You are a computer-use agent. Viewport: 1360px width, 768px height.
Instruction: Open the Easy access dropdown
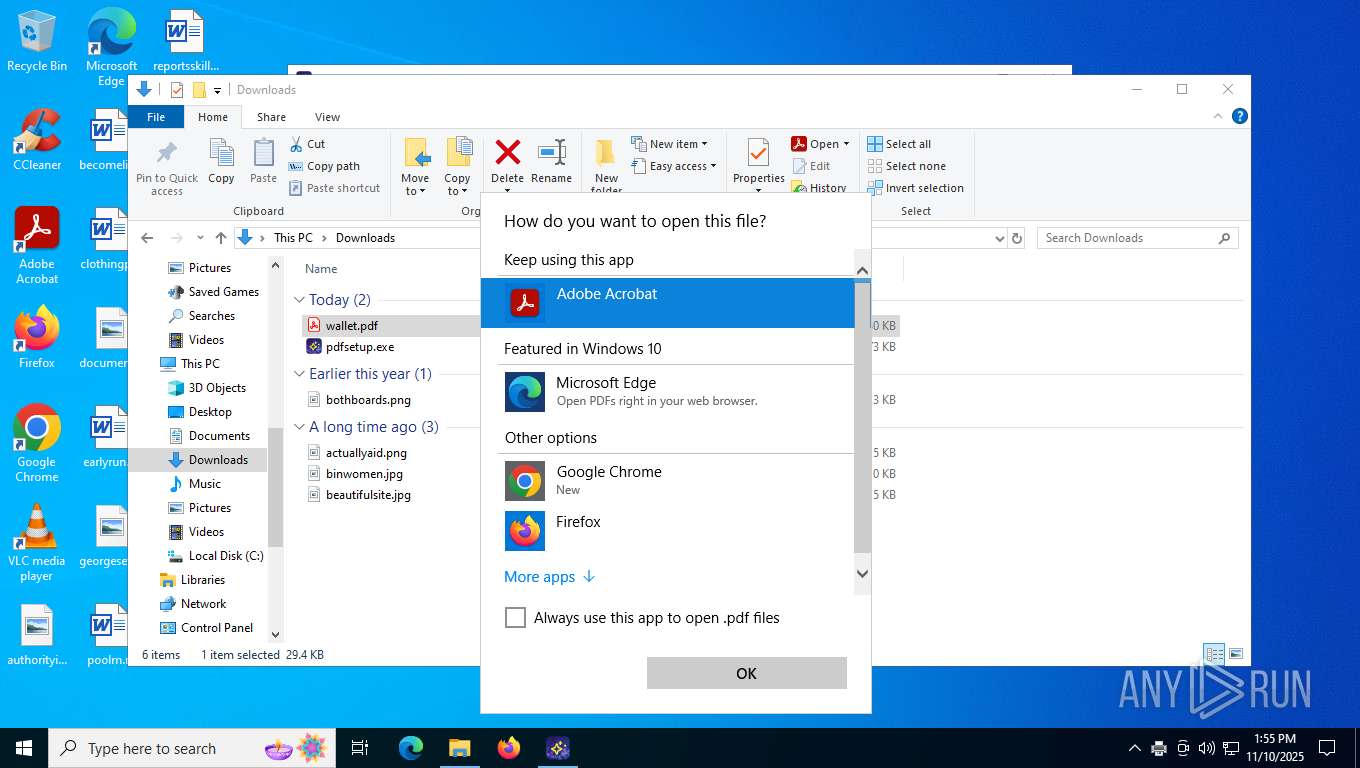(675, 166)
